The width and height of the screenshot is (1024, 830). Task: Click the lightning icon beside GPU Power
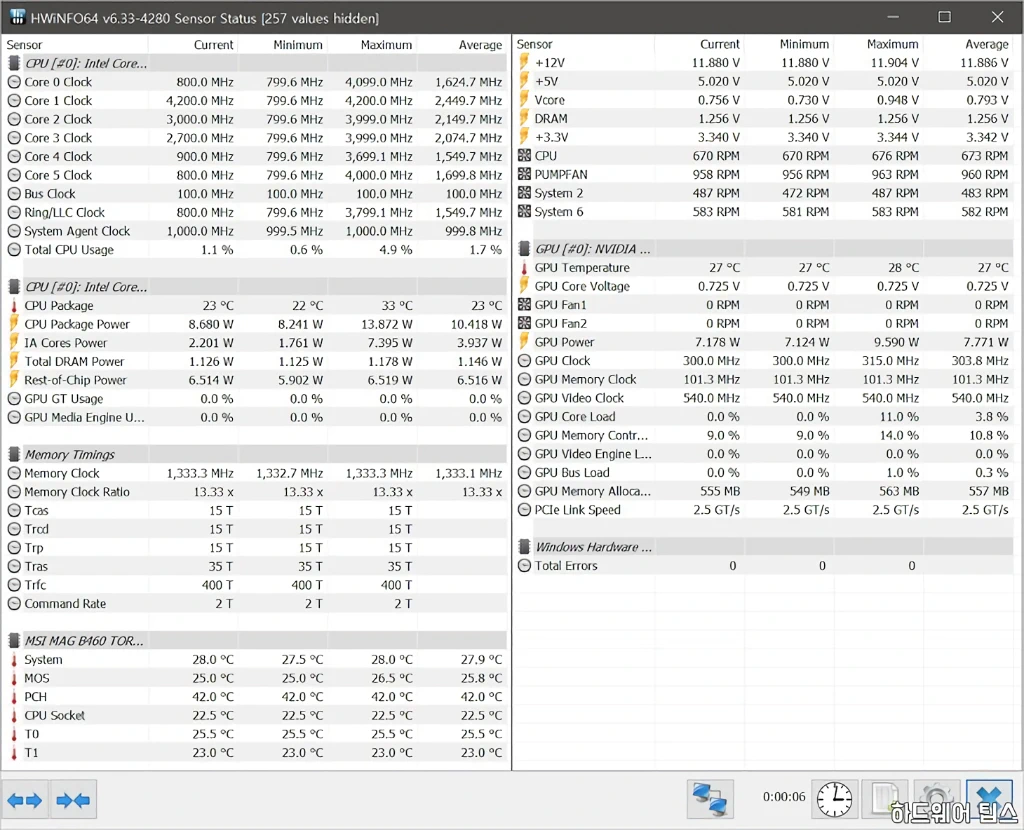(x=524, y=342)
